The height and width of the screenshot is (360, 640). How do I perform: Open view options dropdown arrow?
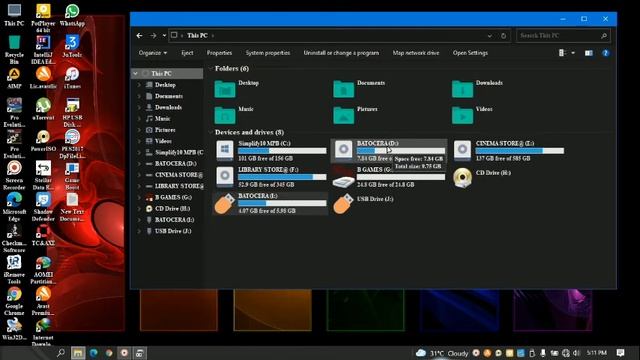click(573, 53)
